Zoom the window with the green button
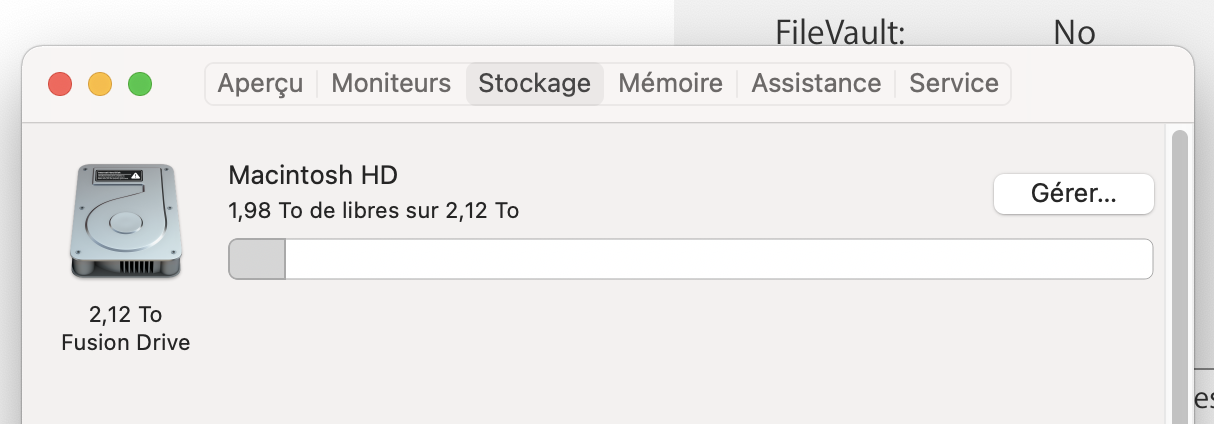The width and height of the screenshot is (1214, 424). pyautogui.click(x=140, y=84)
